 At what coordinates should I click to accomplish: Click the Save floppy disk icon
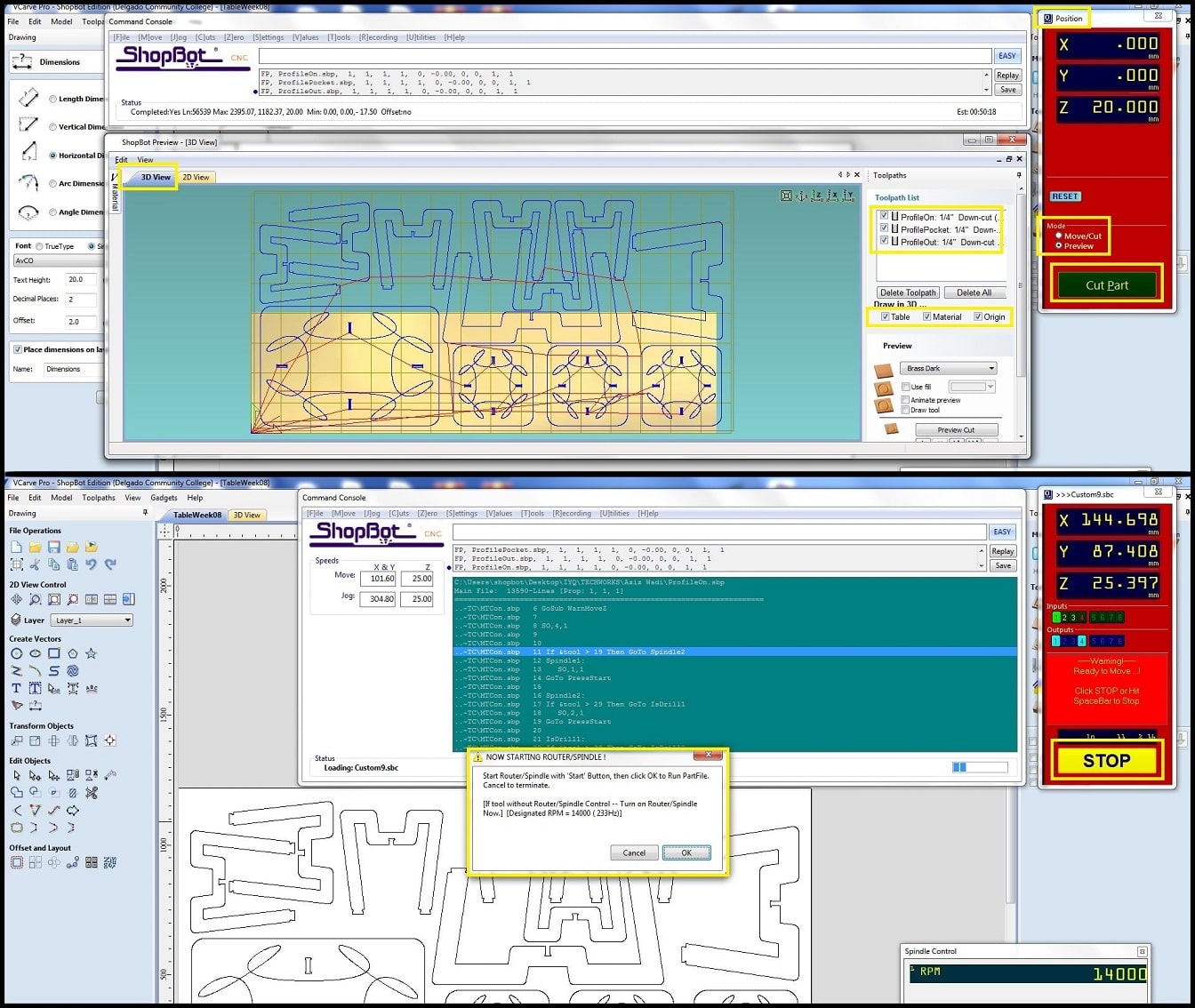click(54, 547)
